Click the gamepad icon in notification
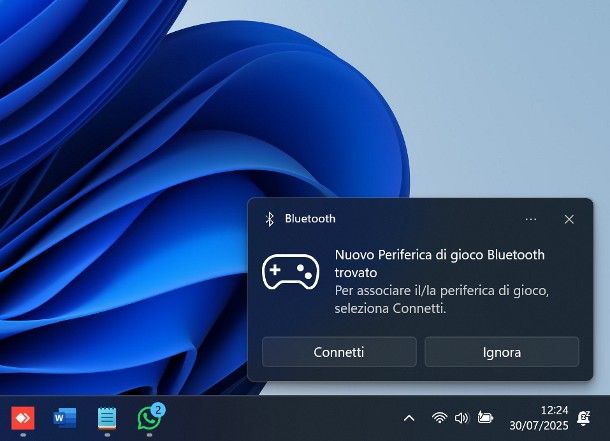The image size is (610, 441). click(290, 273)
